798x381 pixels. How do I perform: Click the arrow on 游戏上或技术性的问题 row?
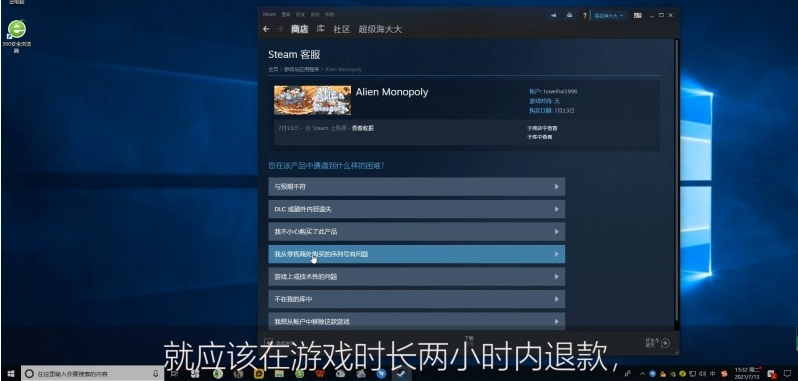tap(556, 277)
